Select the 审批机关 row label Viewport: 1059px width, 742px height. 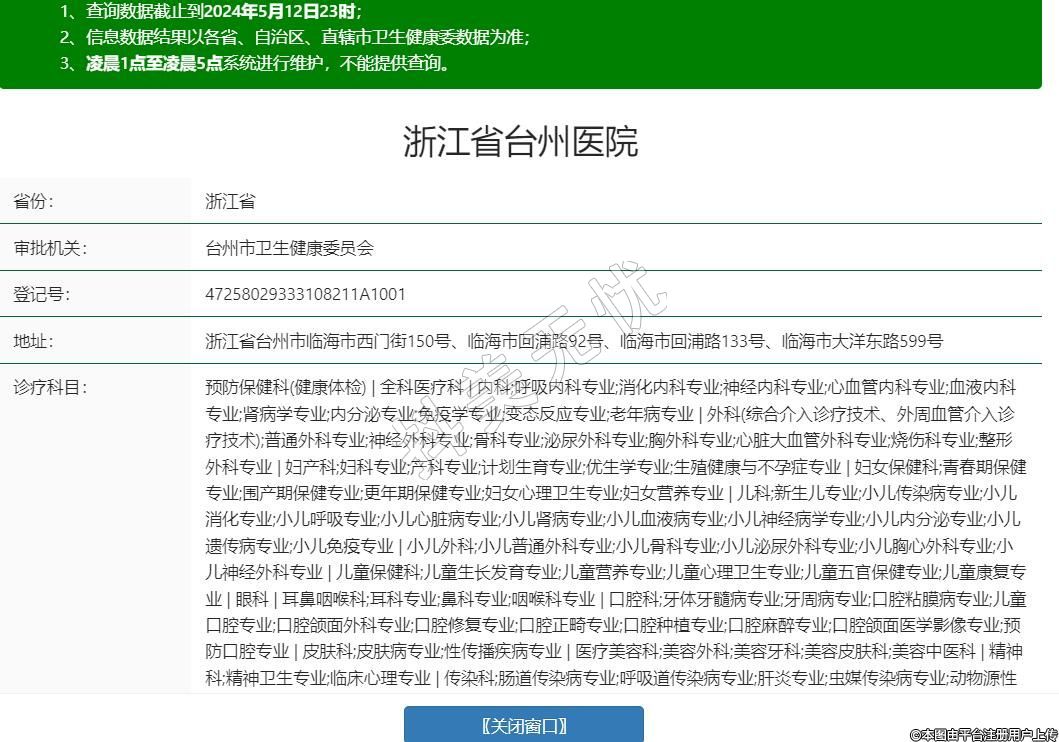(x=50, y=248)
